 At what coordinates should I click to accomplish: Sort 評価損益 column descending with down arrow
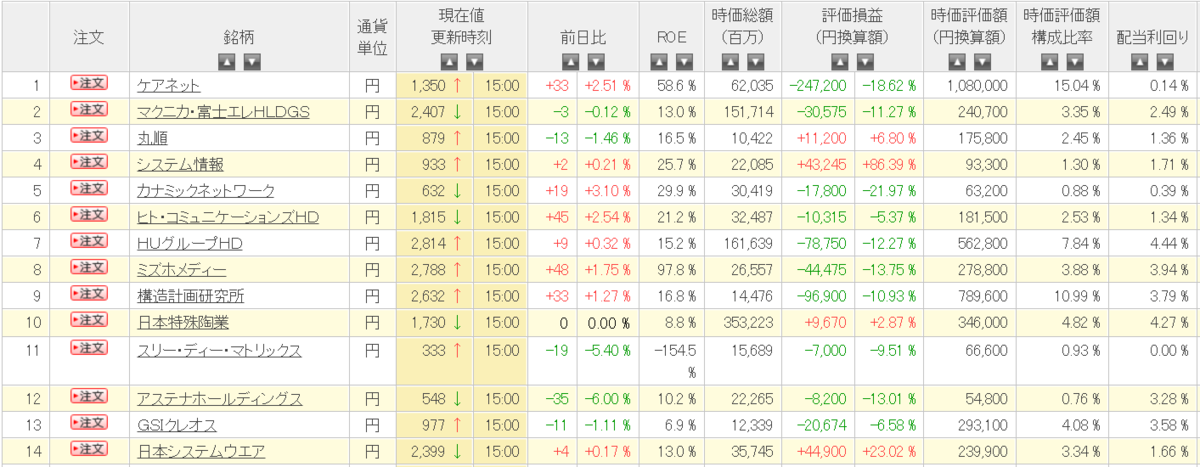(865, 62)
